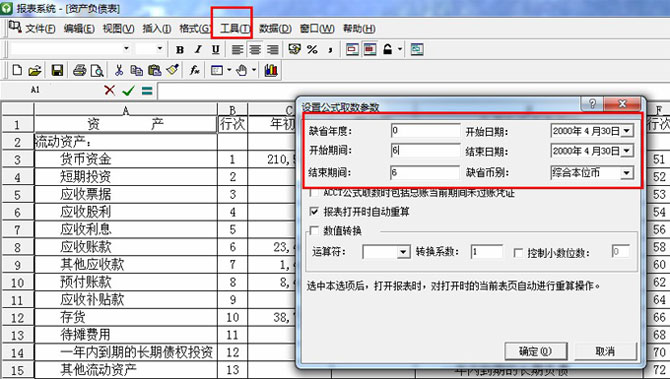Click the Italic formatting icon
The image size is (670, 379).
(198, 50)
